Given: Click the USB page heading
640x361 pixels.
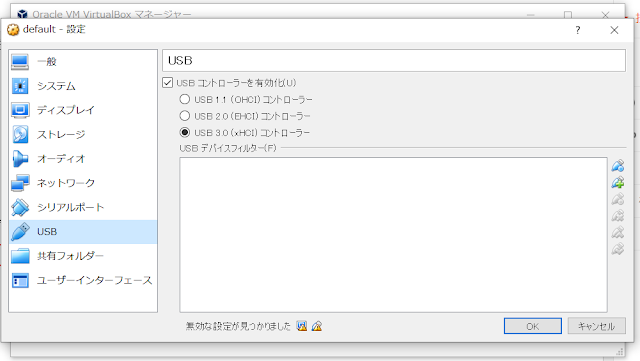Looking at the screenshot, I should [180, 60].
